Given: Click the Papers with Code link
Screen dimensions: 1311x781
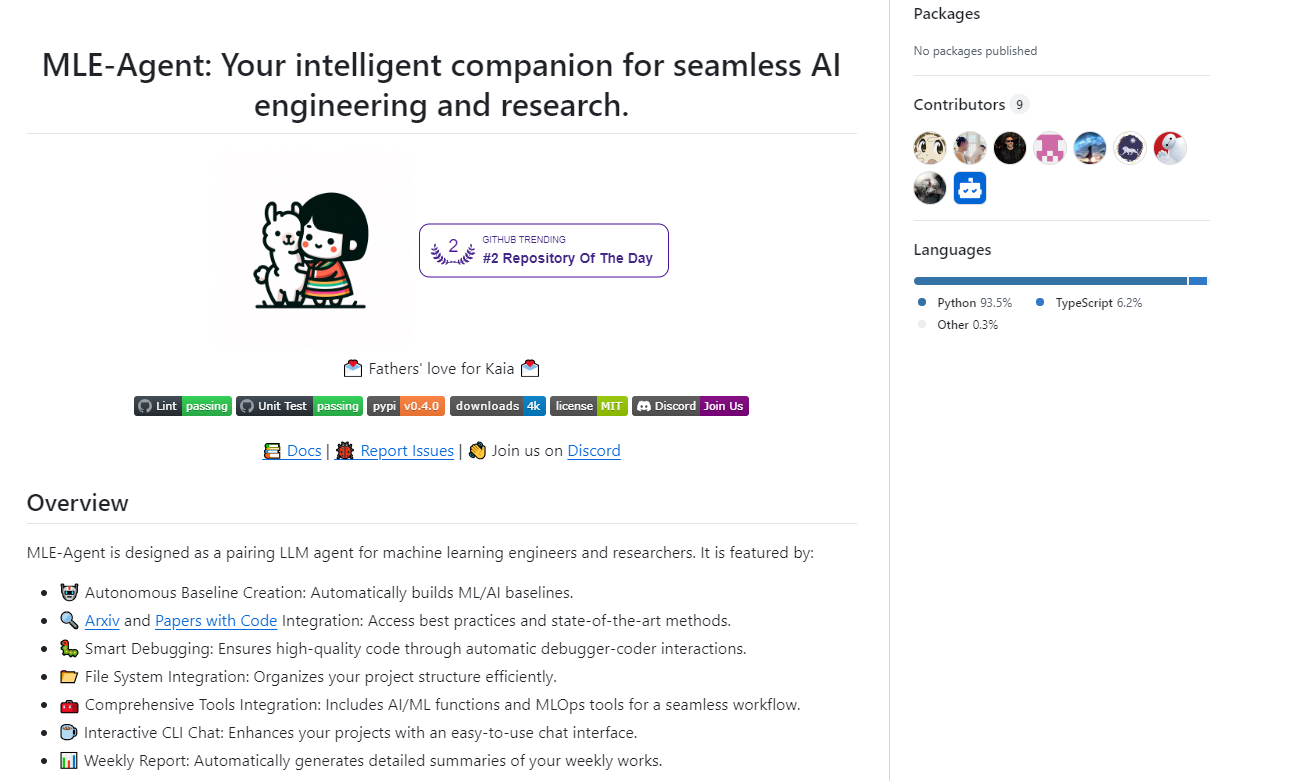Looking at the screenshot, I should tap(216, 621).
